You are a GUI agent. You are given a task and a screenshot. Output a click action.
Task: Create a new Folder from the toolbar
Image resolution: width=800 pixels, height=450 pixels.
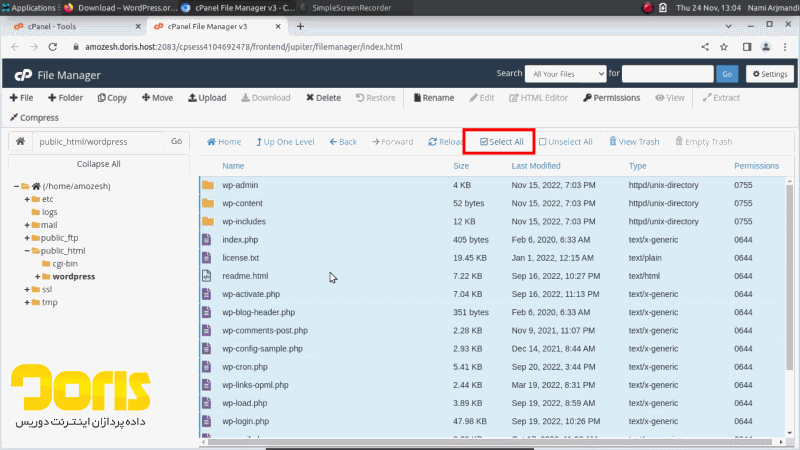[x=65, y=97]
